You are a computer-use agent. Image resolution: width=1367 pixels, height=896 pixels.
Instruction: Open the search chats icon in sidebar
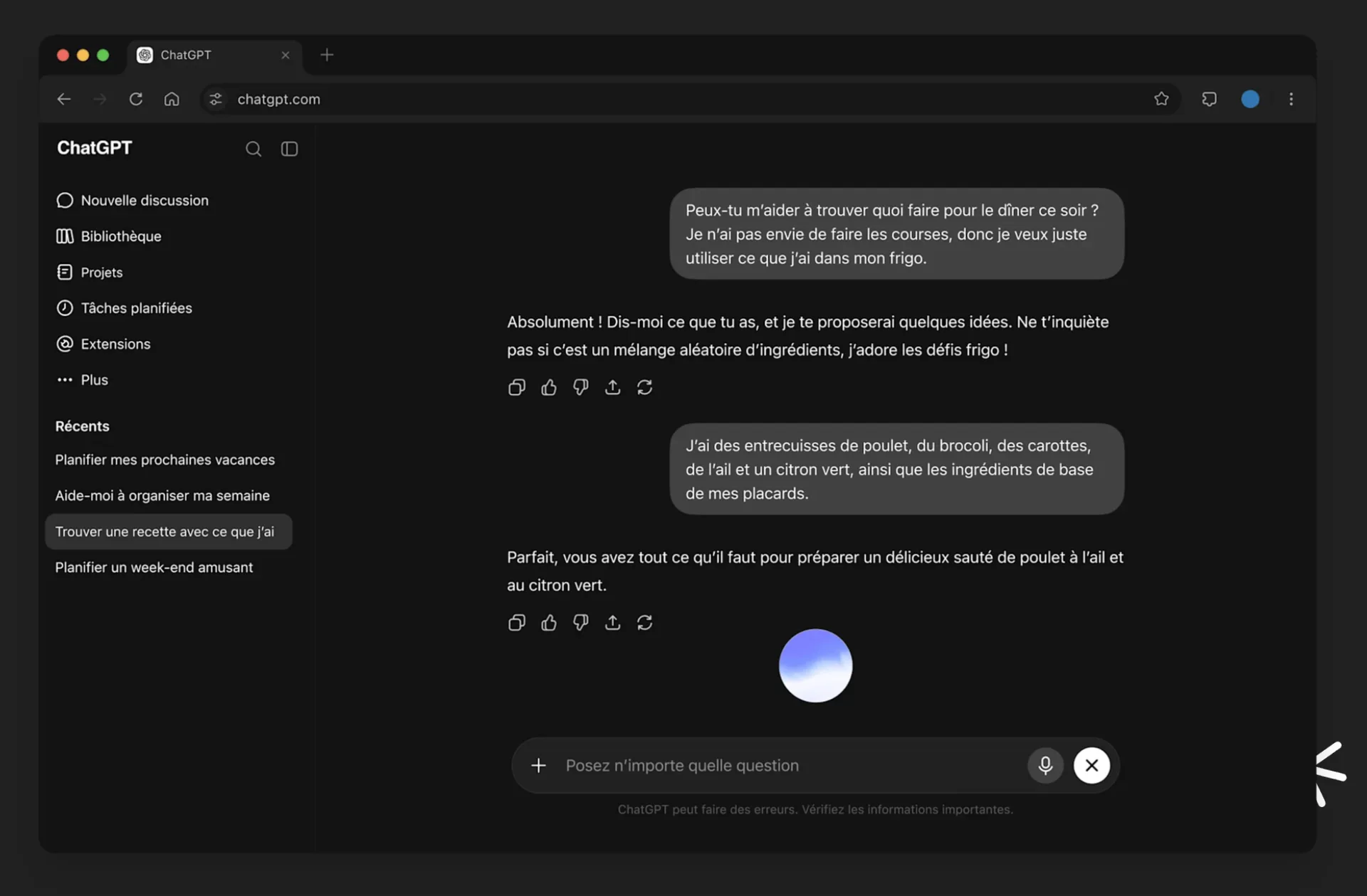[x=253, y=149]
